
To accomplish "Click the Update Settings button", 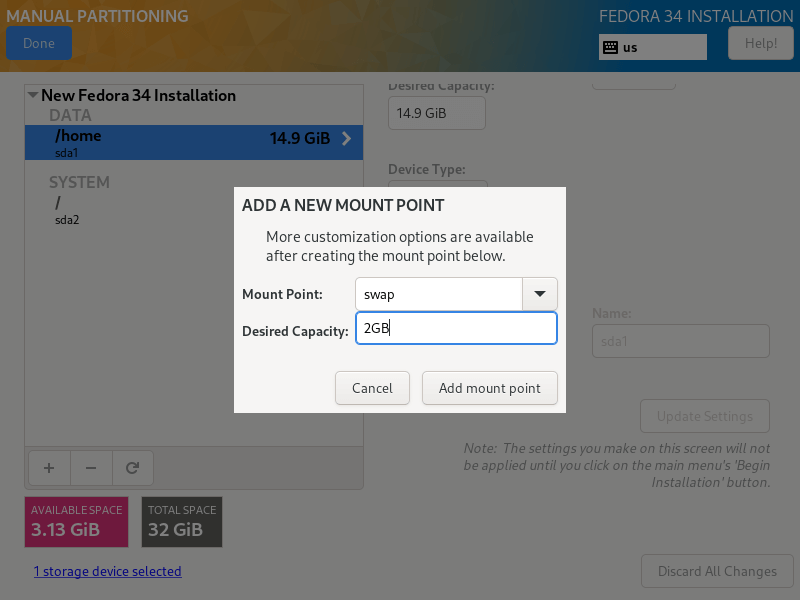I will coord(705,416).
